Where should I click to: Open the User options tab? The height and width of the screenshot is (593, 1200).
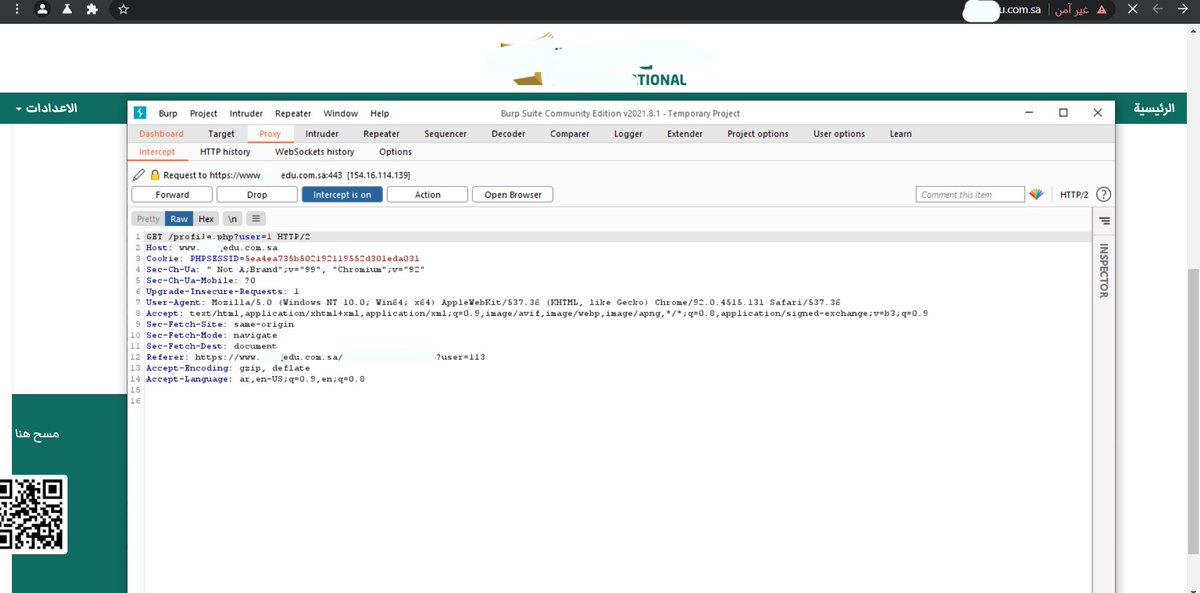pyautogui.click(x=839, y=134)
